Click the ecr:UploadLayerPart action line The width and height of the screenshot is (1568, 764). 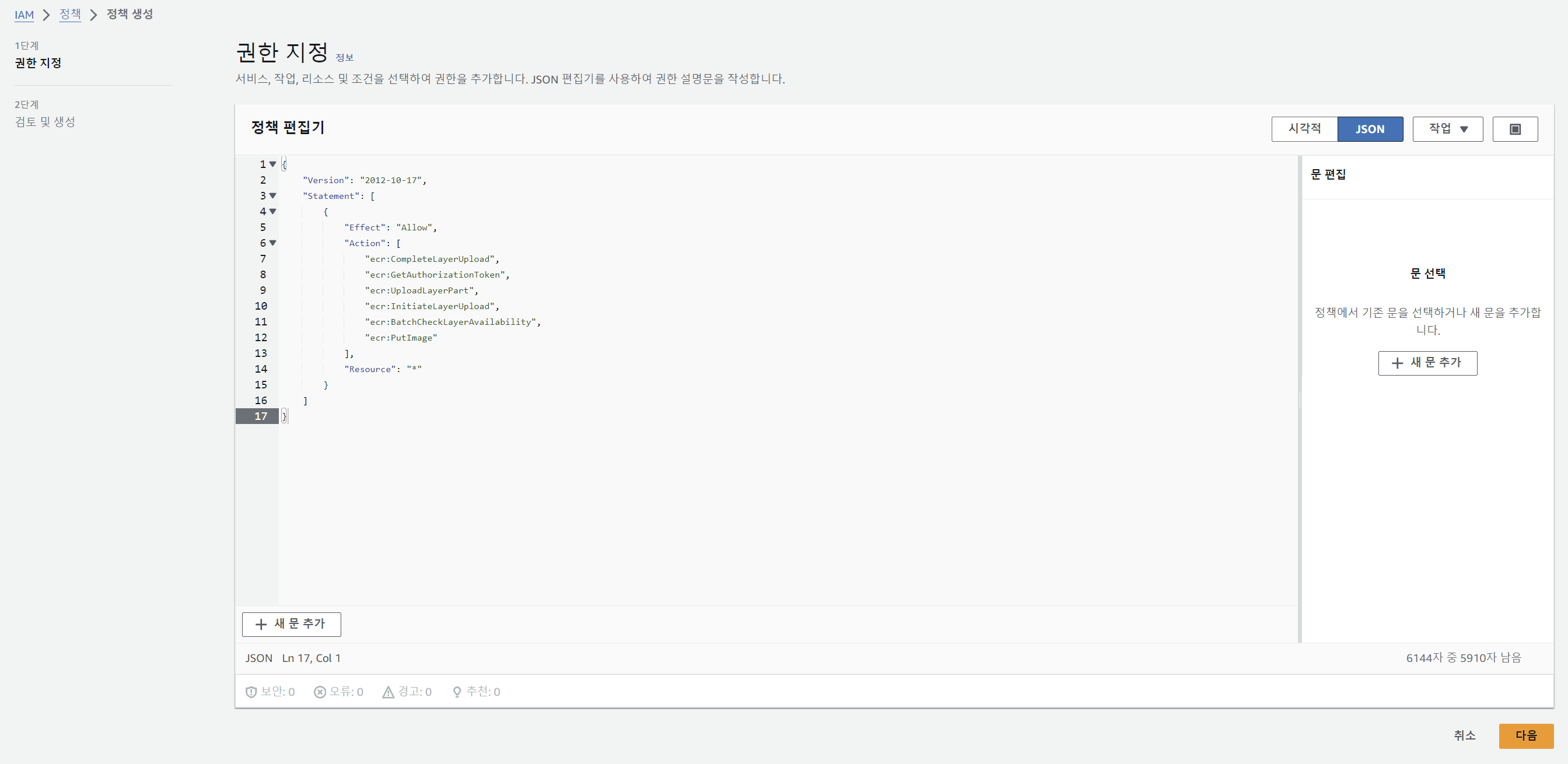[421, 290]
